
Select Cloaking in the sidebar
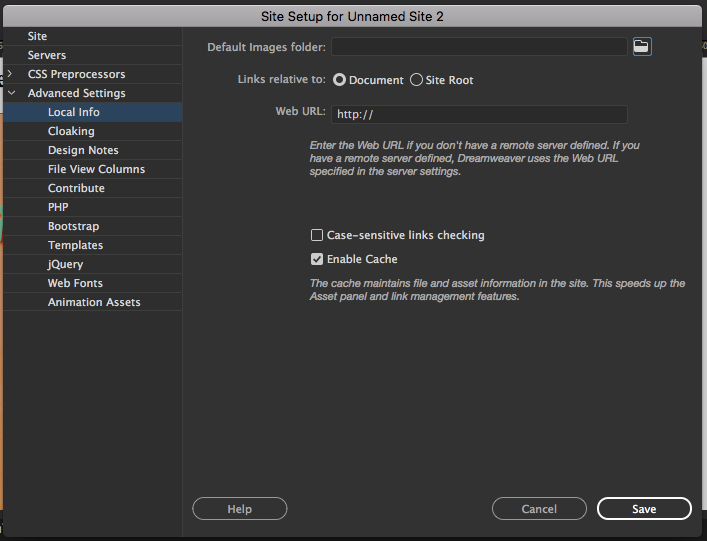(x=71, y=131)
